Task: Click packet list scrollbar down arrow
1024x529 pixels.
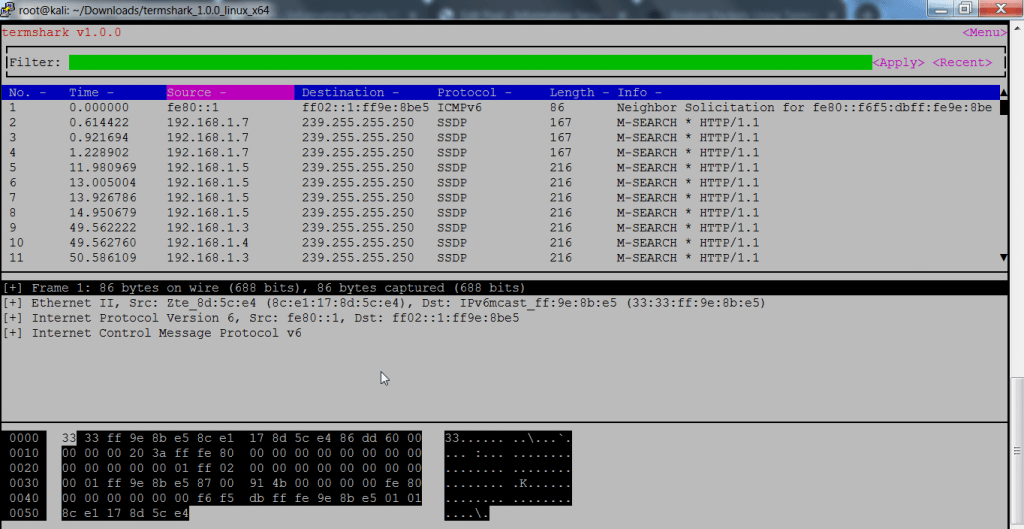Action: (x=1004, y=258)
